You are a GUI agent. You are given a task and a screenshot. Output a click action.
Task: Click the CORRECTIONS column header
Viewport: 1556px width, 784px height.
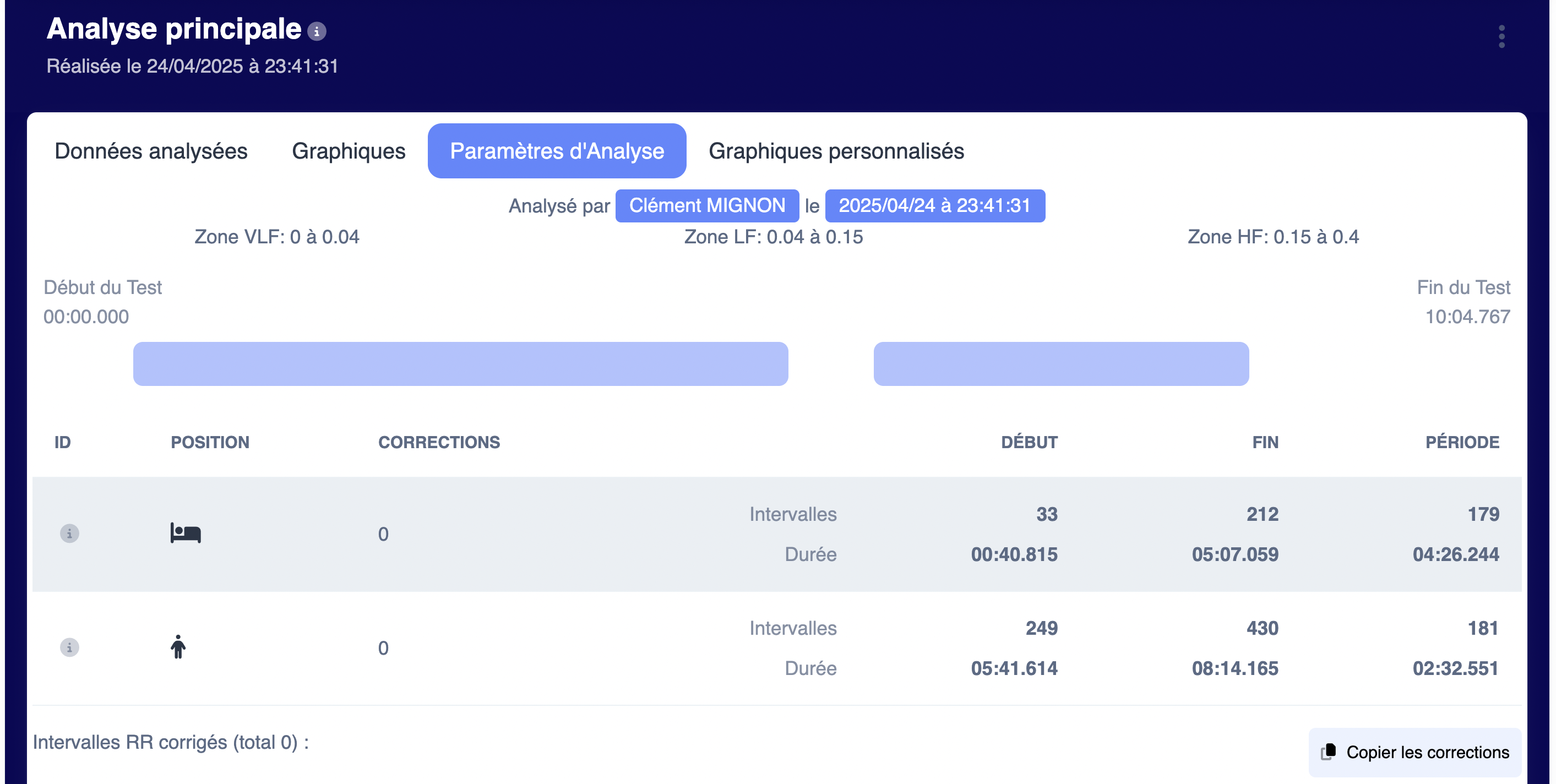point(439,443)
